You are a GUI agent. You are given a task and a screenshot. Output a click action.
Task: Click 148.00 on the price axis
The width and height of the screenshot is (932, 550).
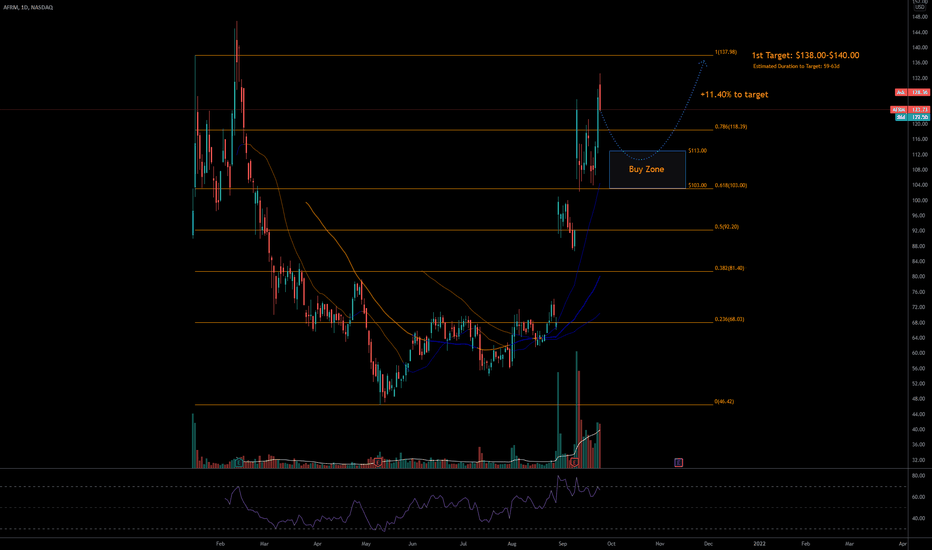point(920,17)
